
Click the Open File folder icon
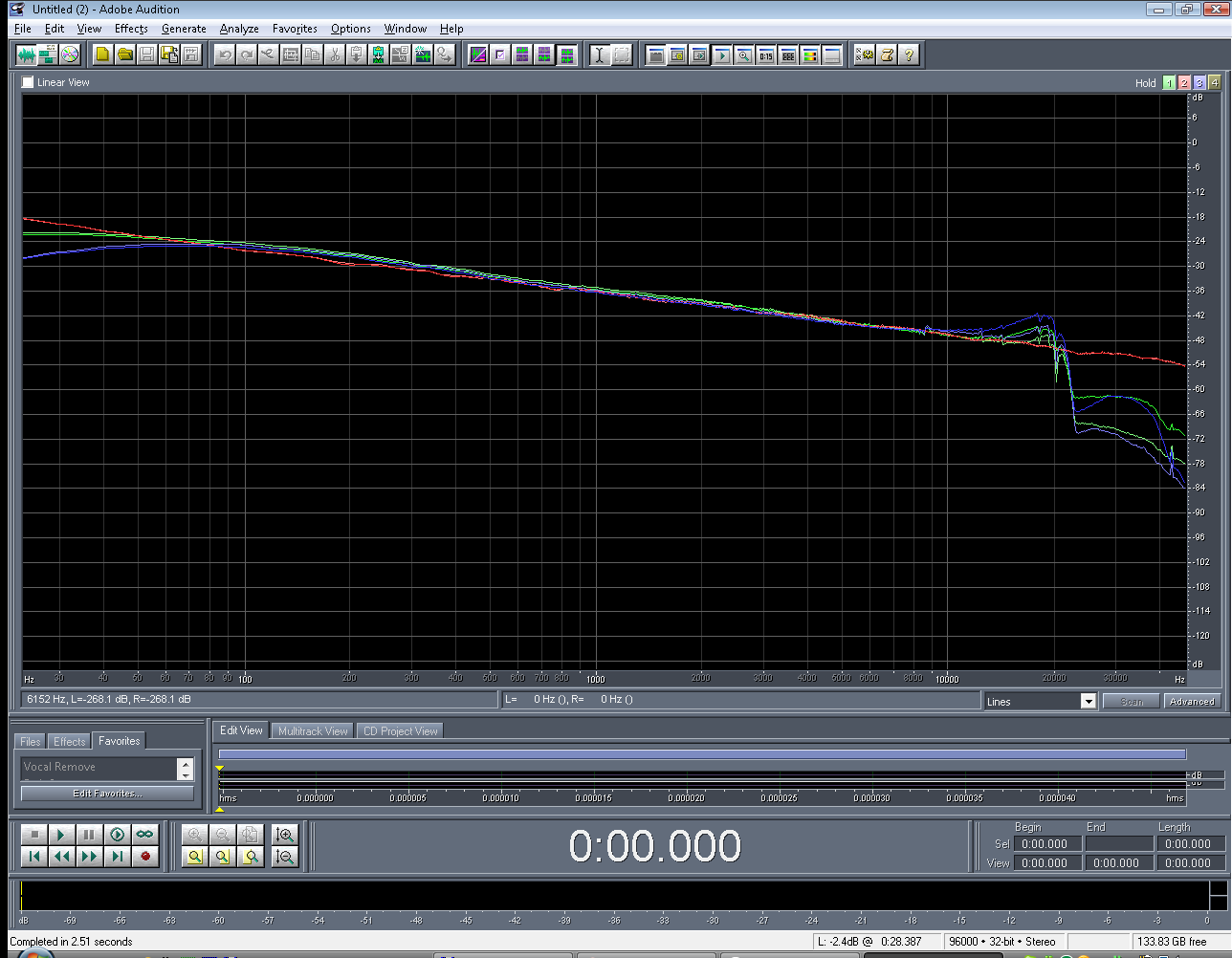124,54
